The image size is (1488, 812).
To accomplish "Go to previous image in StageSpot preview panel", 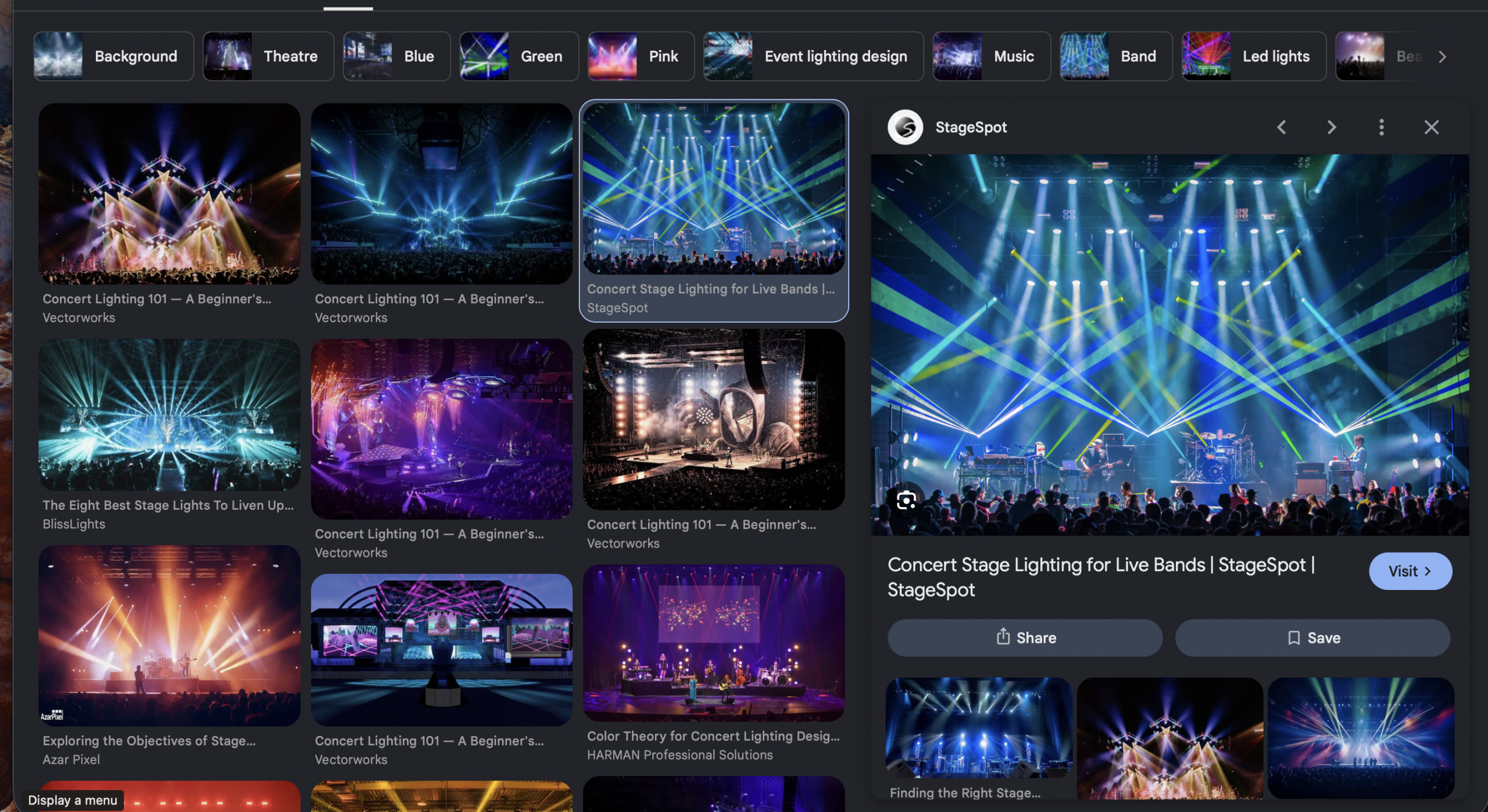I will (x=1281, y=127).
